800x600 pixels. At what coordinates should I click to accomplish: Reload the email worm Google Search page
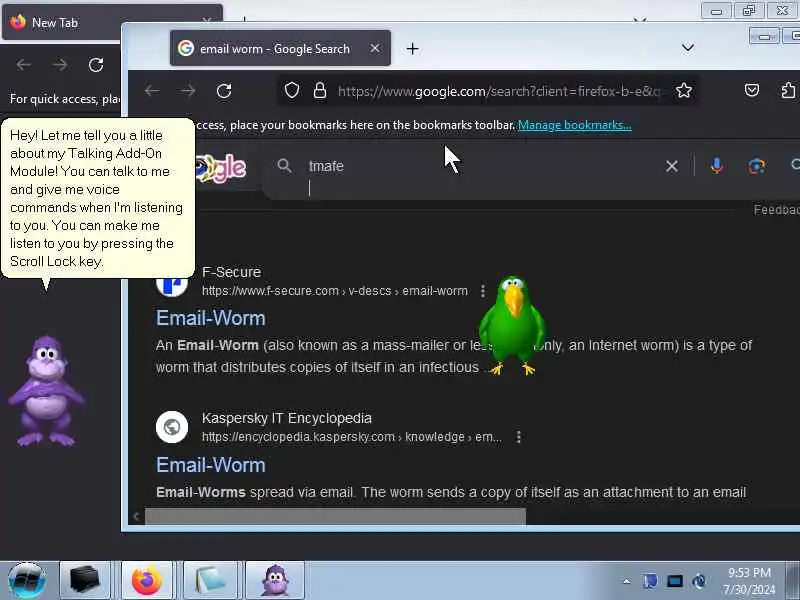pos(224,91)
